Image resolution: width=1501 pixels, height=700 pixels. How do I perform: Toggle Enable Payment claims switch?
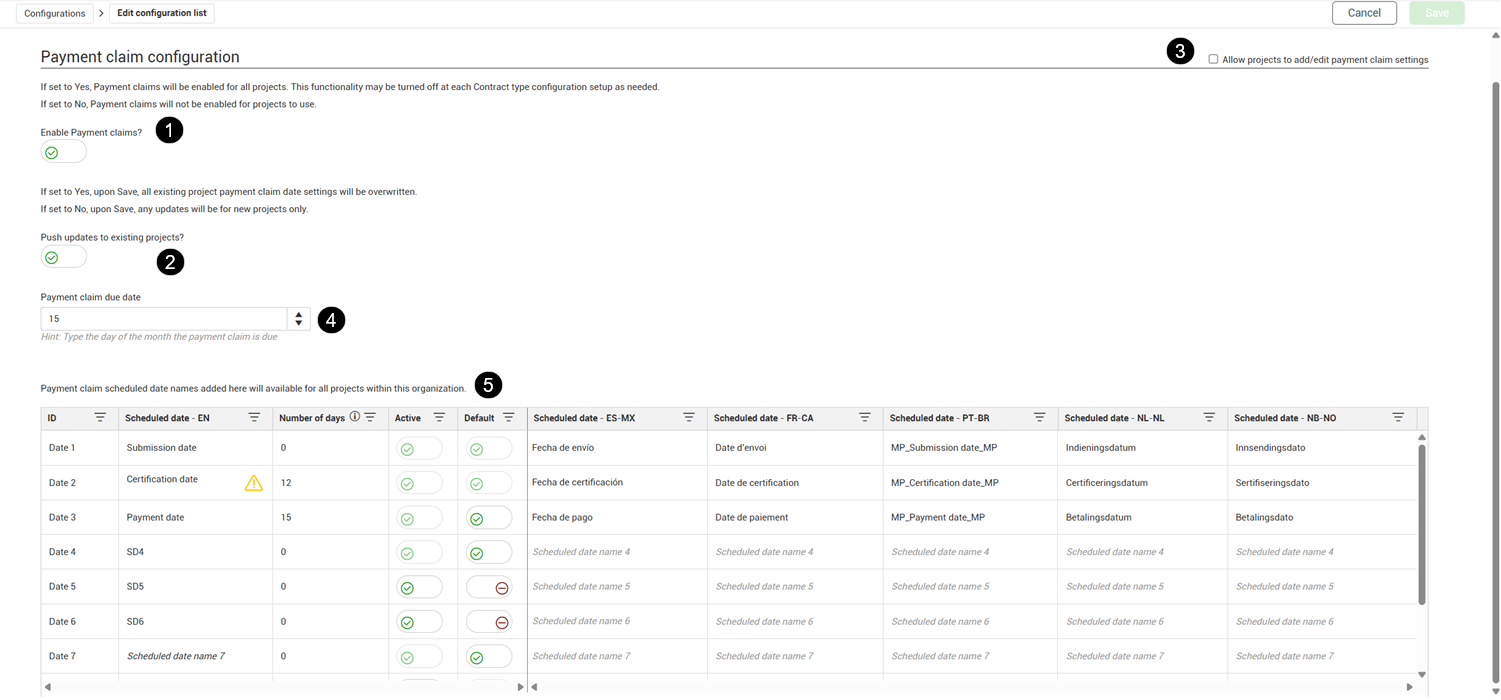point(63,152)
